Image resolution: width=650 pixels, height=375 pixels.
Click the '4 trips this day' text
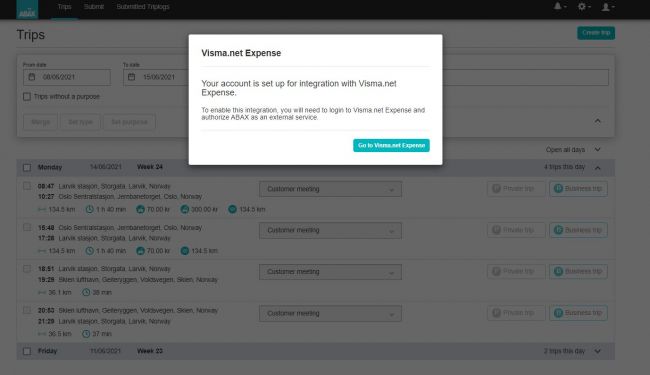564,167
